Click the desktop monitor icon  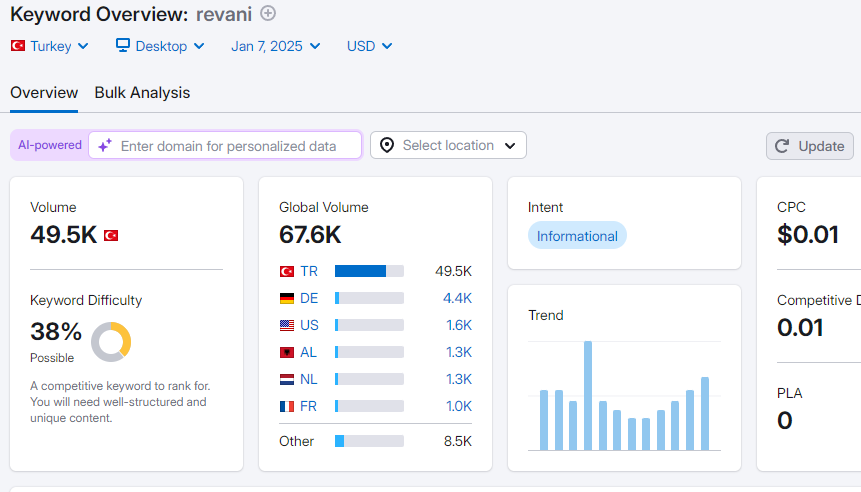pos(123,45)
